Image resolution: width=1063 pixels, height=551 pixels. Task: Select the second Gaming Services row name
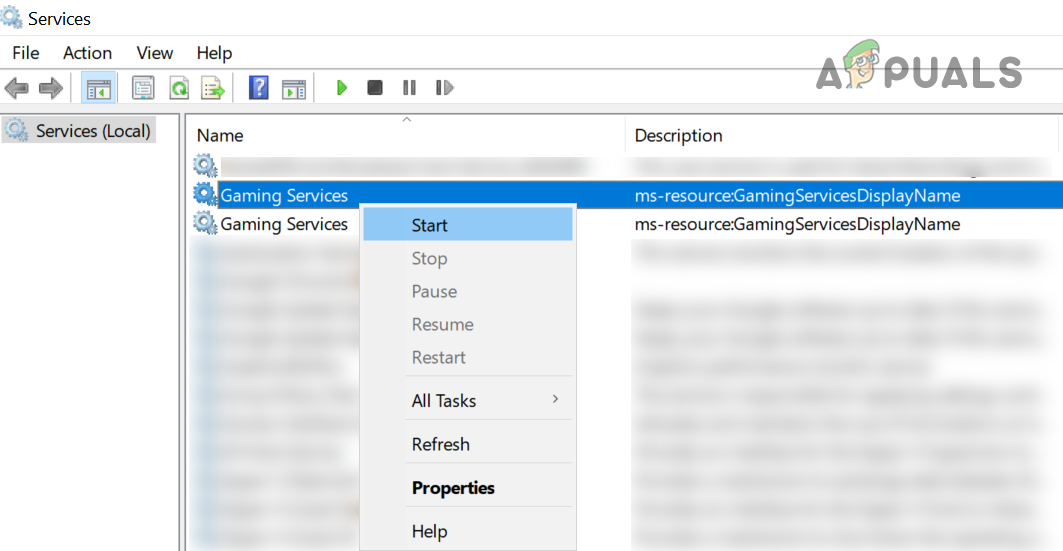(284, 224)
